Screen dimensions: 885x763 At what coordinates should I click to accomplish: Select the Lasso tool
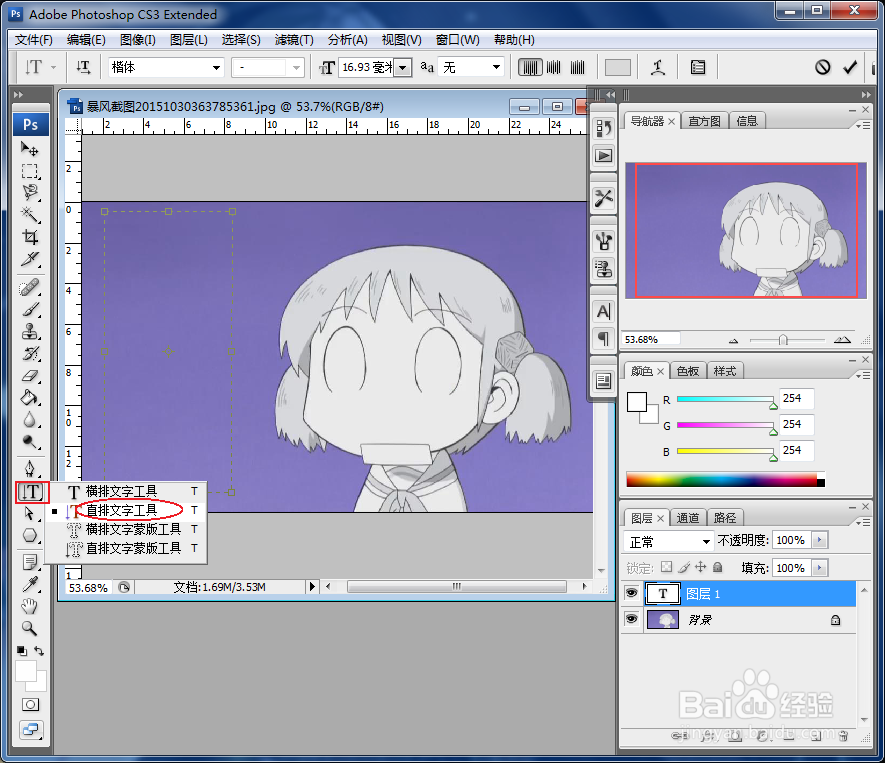click(30, 193)
